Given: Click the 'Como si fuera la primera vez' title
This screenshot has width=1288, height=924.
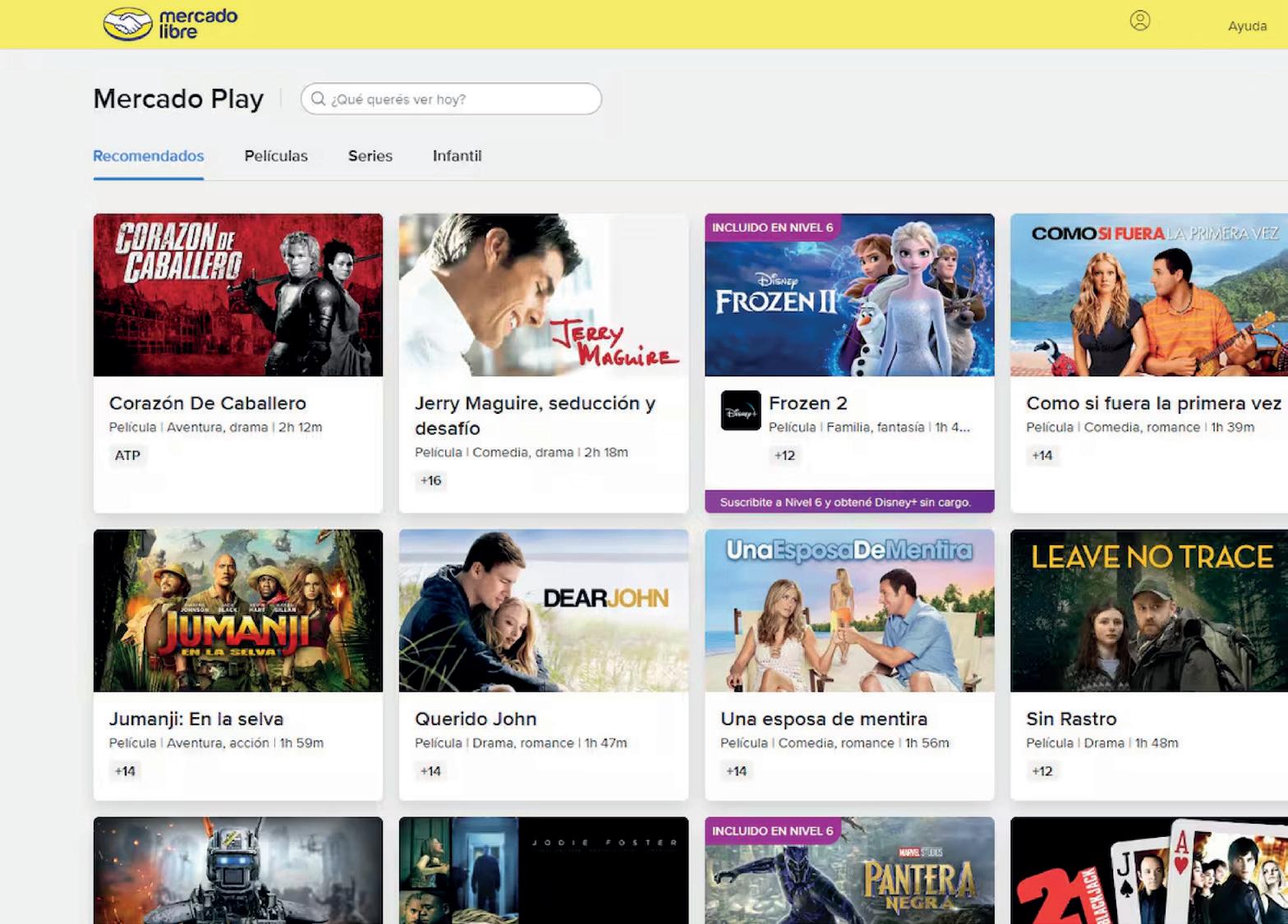Looking at the screenshot, I should point(1153,403).
